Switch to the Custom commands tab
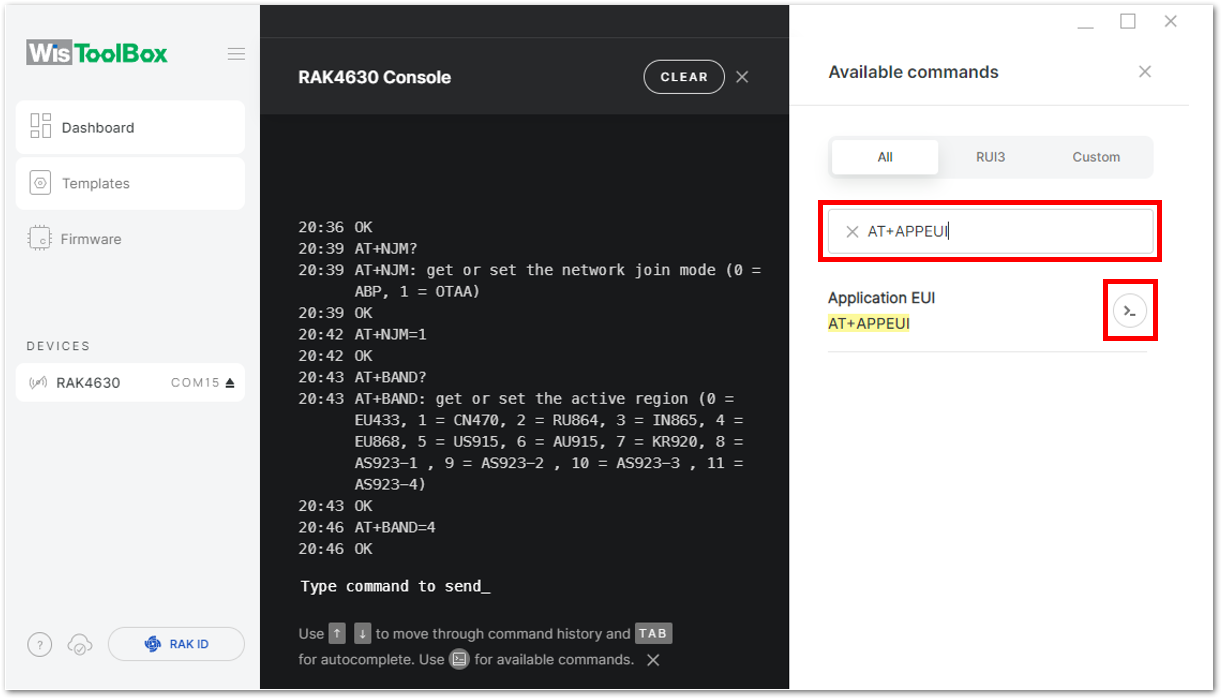 click(1096, 157)
